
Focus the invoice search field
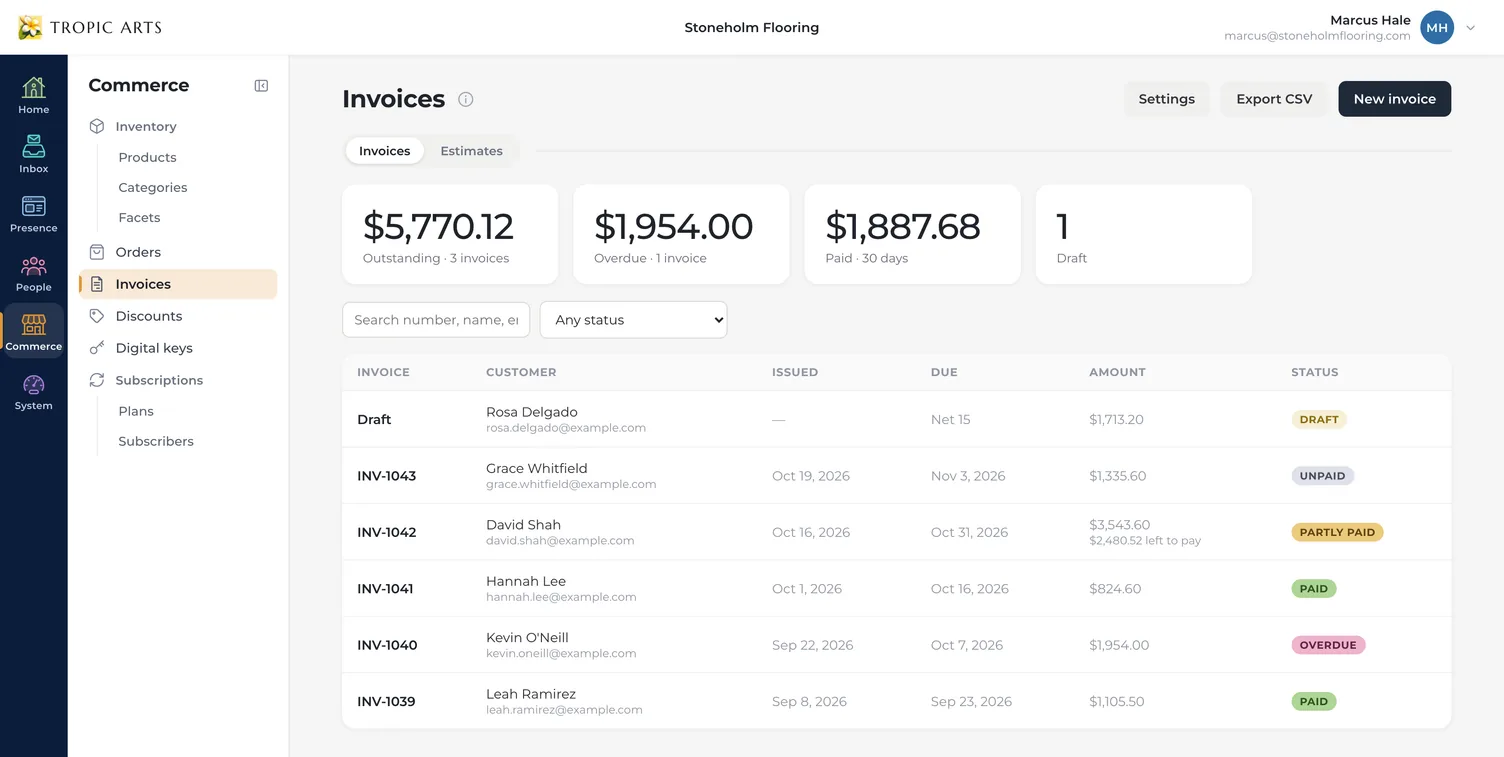[x=436, y=320]
